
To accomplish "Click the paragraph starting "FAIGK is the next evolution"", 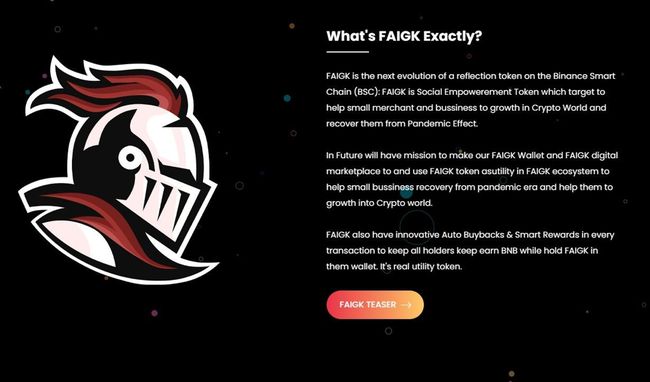I will click(471, 100).
